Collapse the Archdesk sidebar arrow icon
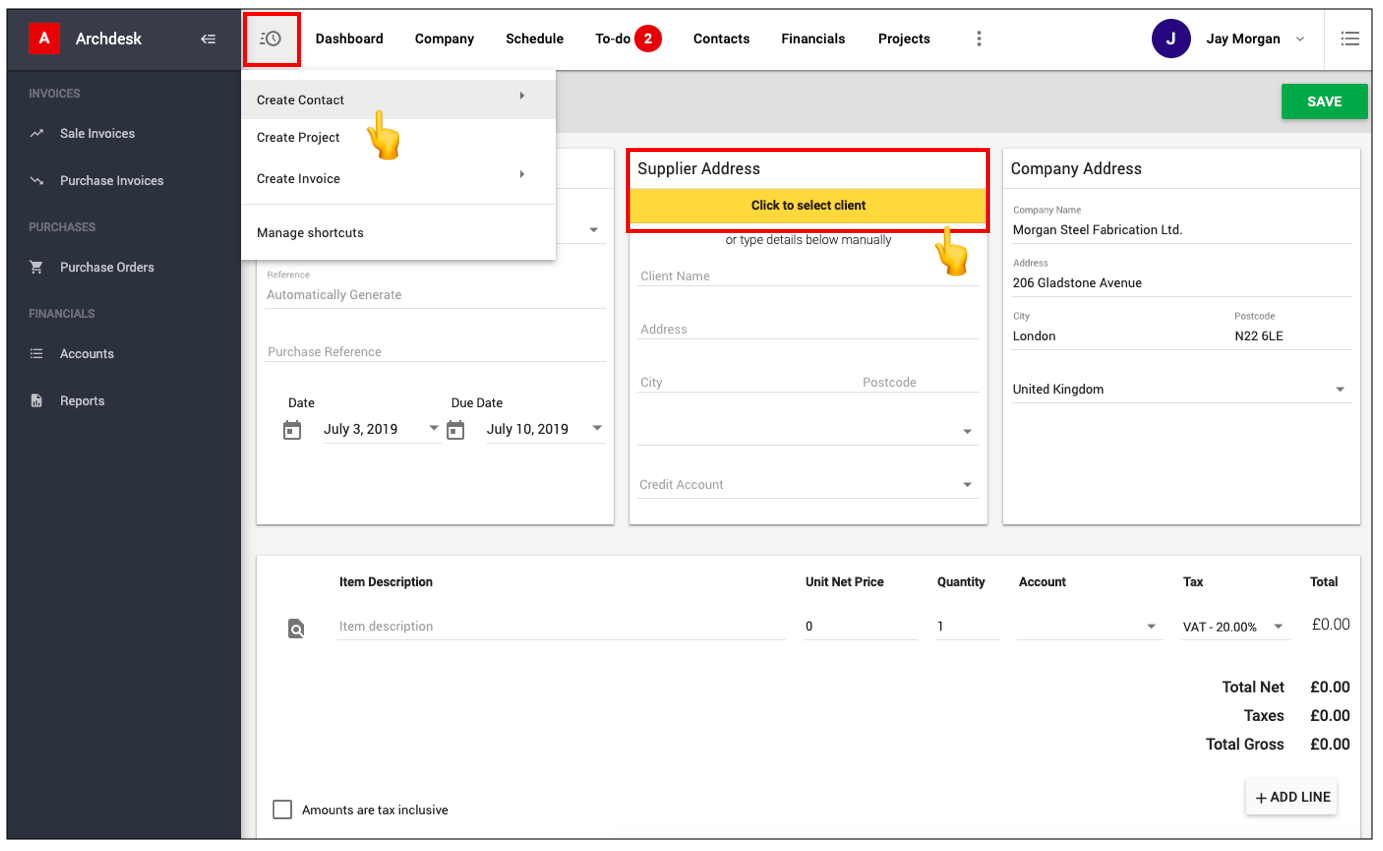1383x851 pixels. 208,39
